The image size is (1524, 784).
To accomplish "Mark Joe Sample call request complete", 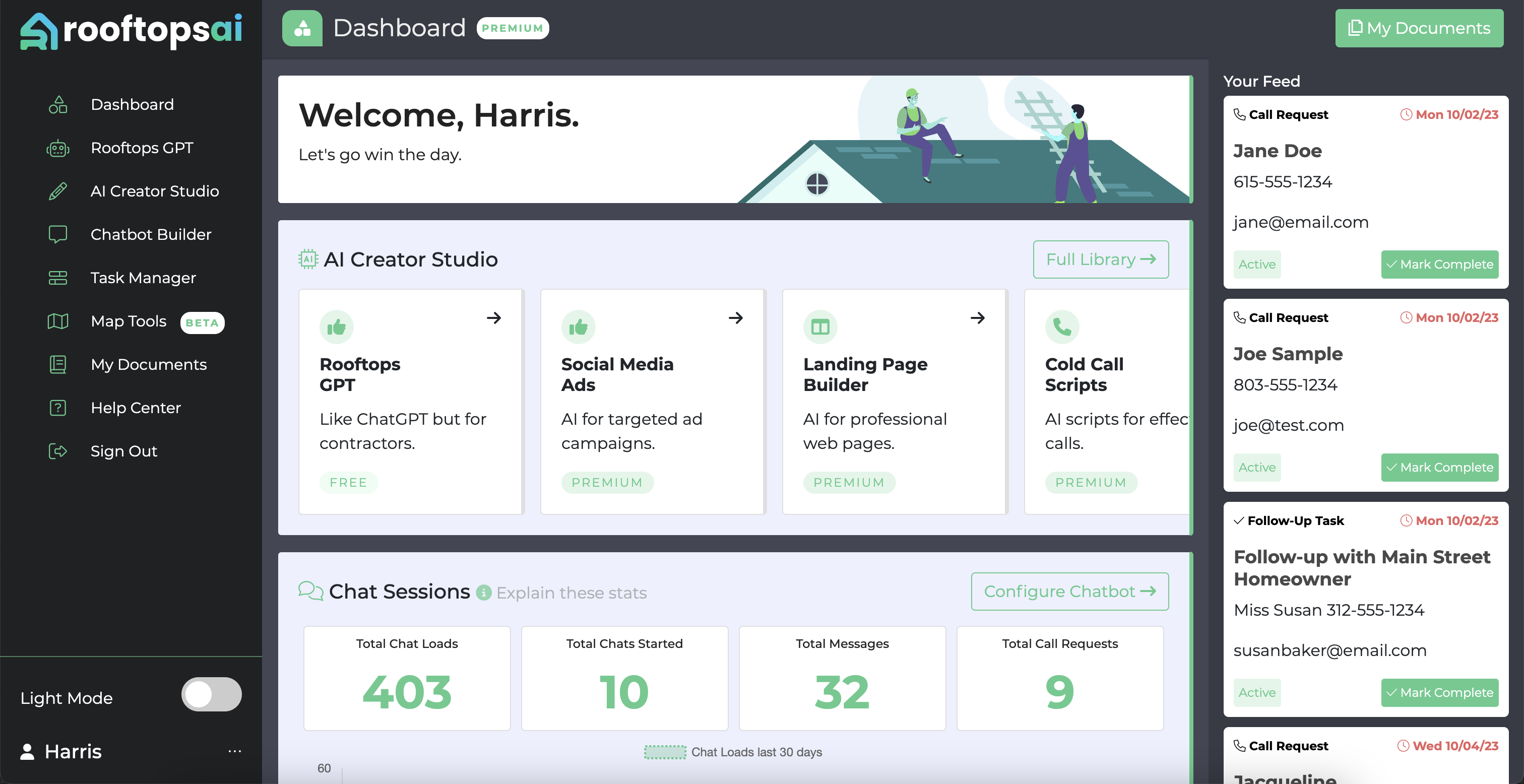I will click(x=1439, y=468).
